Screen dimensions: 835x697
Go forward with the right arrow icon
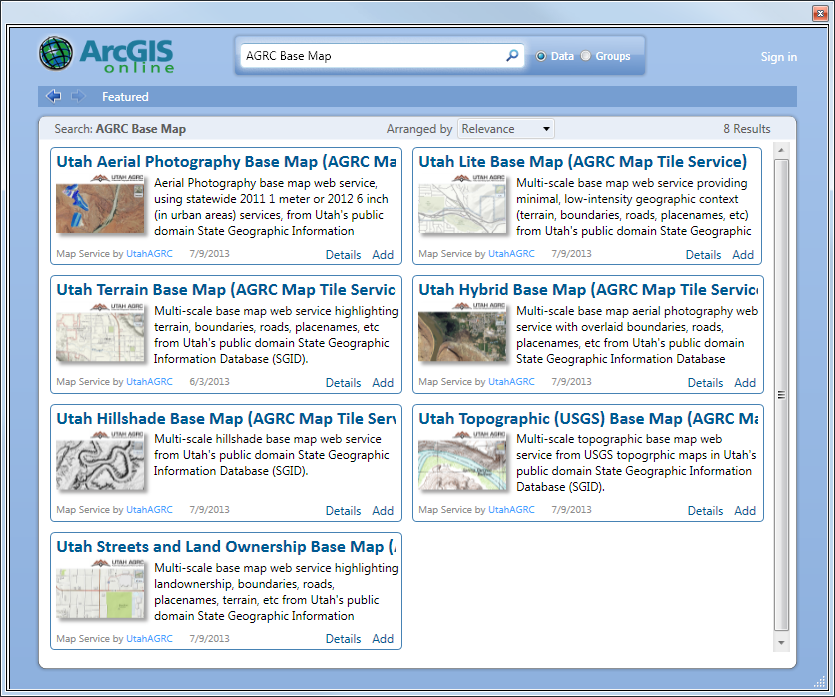[78, 96]
